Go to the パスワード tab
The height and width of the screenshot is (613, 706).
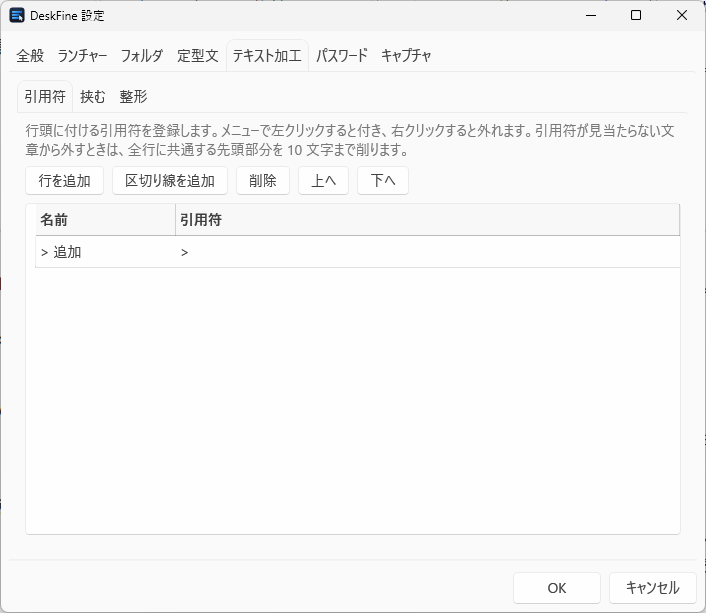click(x=342, y=56)
